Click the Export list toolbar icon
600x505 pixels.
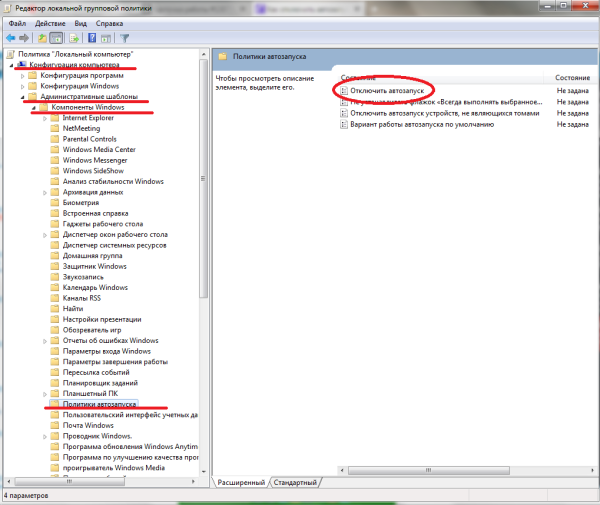point(74,38)
